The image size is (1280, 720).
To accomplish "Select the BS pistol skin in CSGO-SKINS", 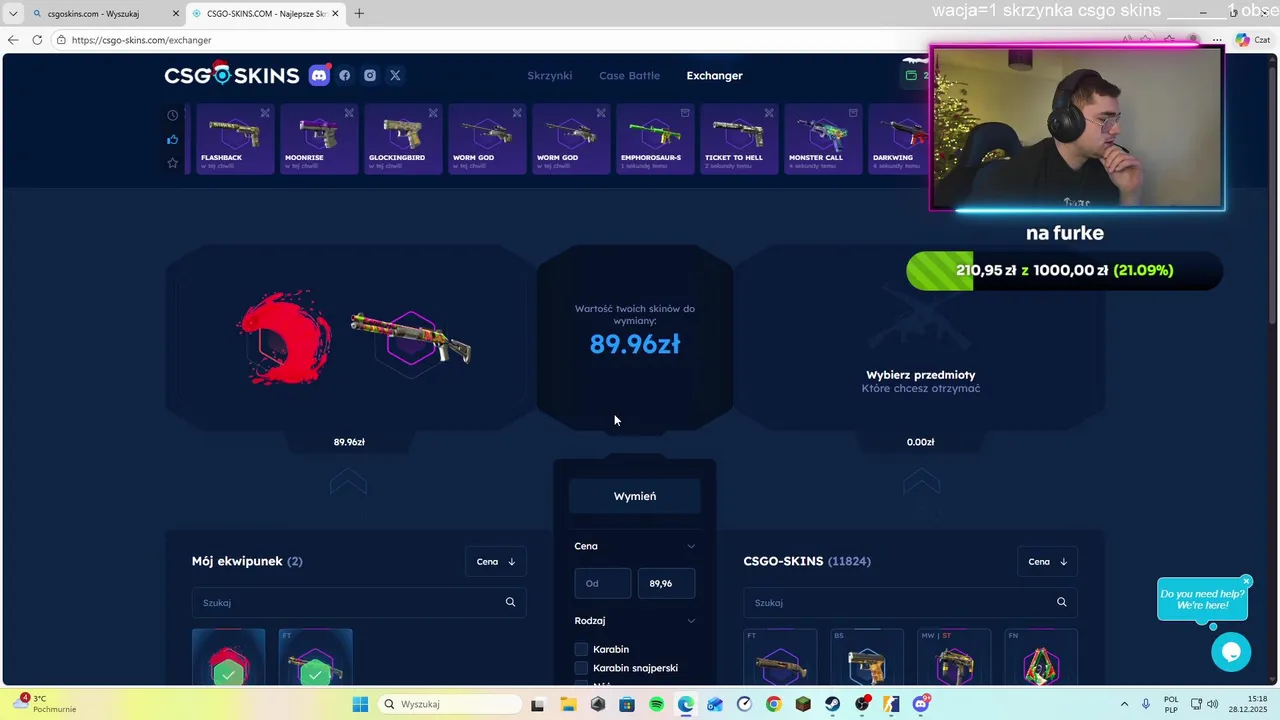I will pos(867,657).
